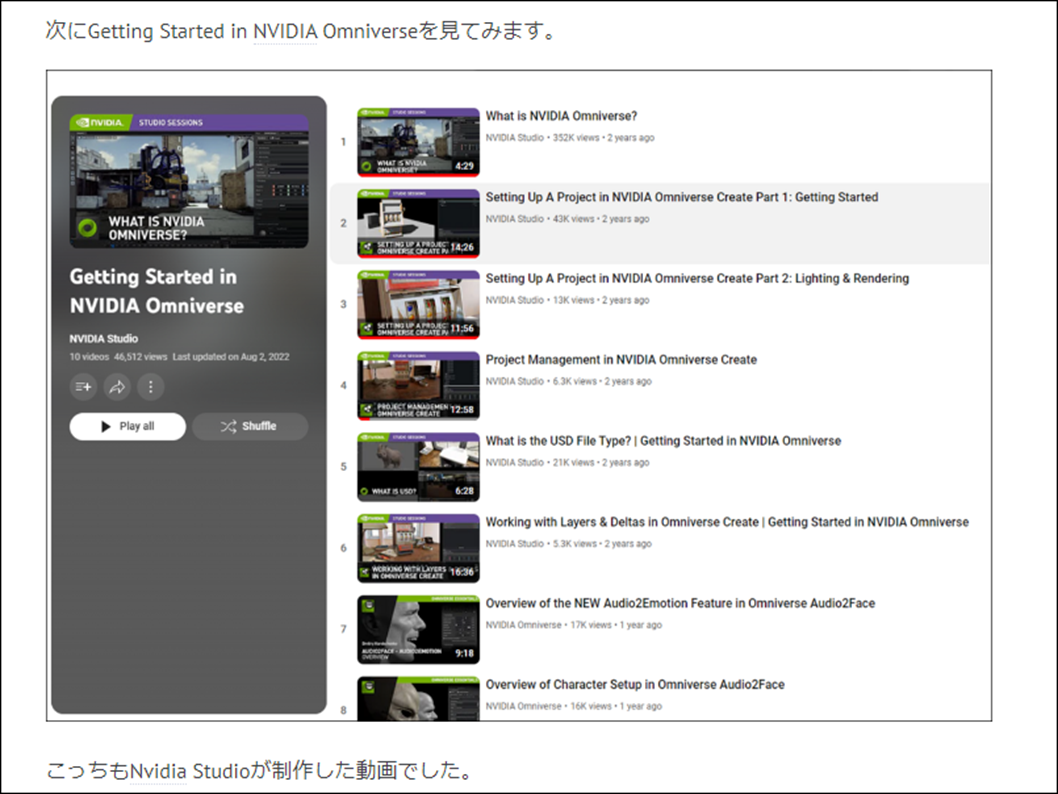The image size is (1058, 794).
Task: Open the video titled What is NVIDIA Omniverse?
Action: pyautogui.click(x=561, y=116)
